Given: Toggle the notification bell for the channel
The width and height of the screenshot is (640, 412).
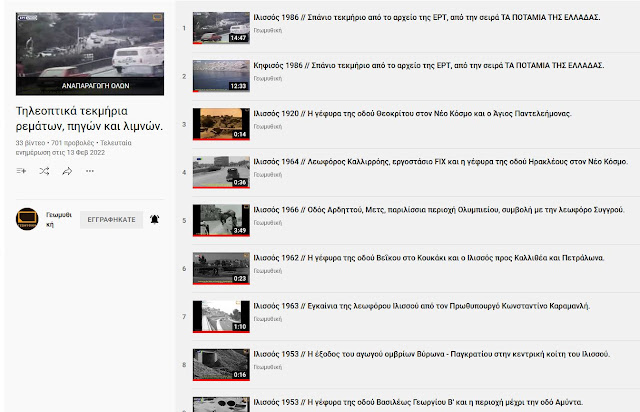Looking at the screenshot, I should click(154, 220).
